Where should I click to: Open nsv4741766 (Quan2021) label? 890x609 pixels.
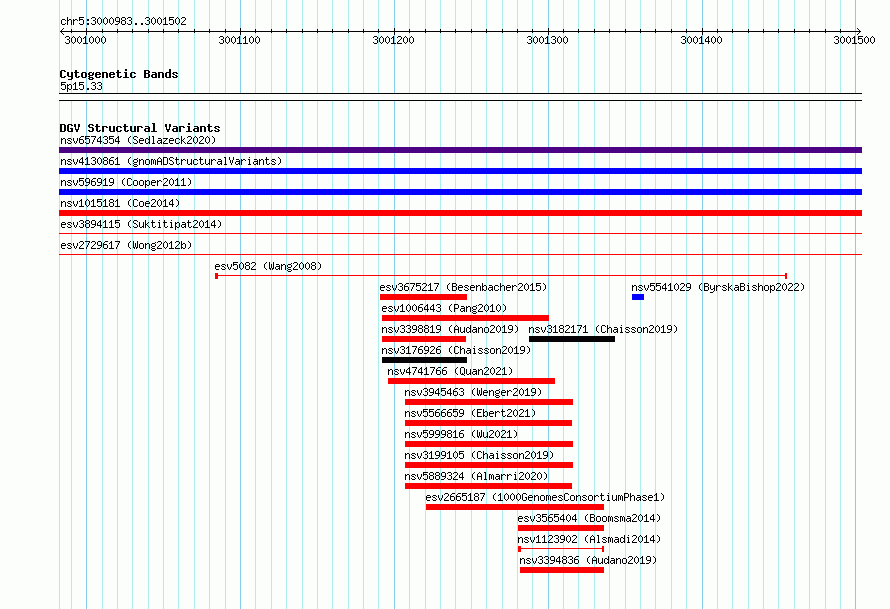450,371
